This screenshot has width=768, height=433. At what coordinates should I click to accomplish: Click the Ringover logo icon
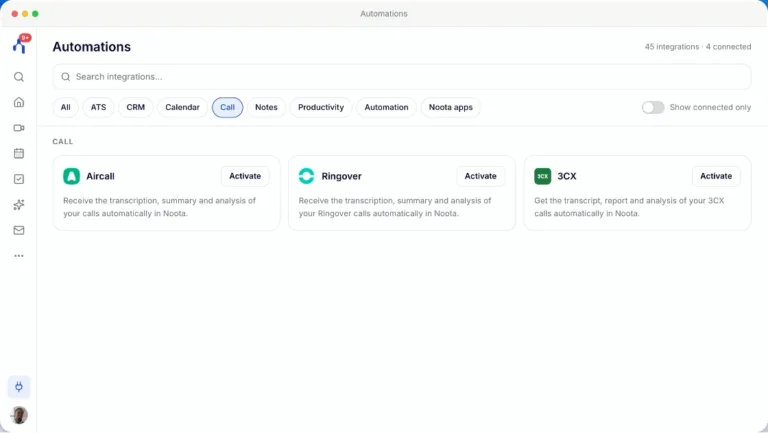[307, 176]
